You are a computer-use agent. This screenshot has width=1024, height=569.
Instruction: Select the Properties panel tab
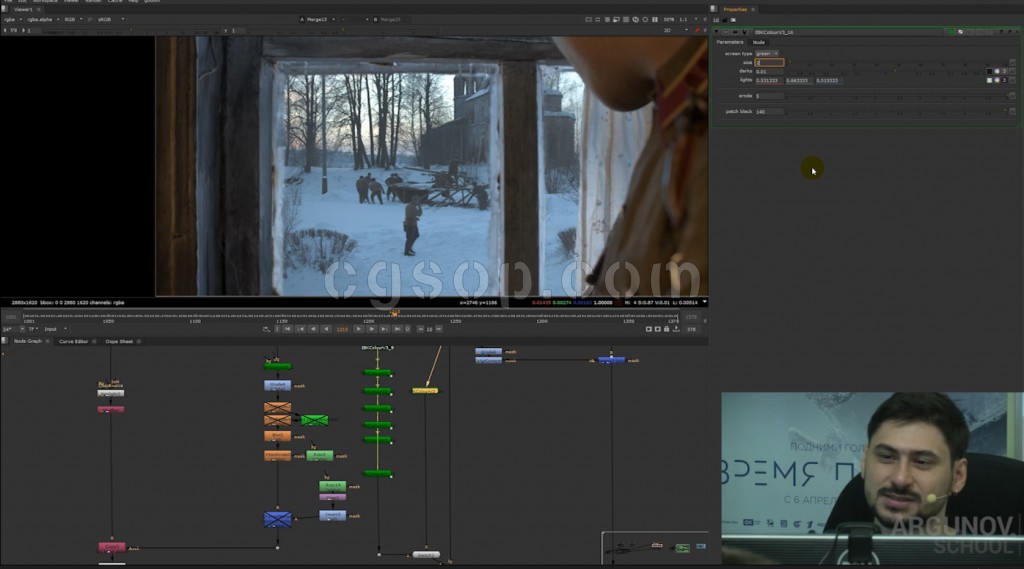735,9
